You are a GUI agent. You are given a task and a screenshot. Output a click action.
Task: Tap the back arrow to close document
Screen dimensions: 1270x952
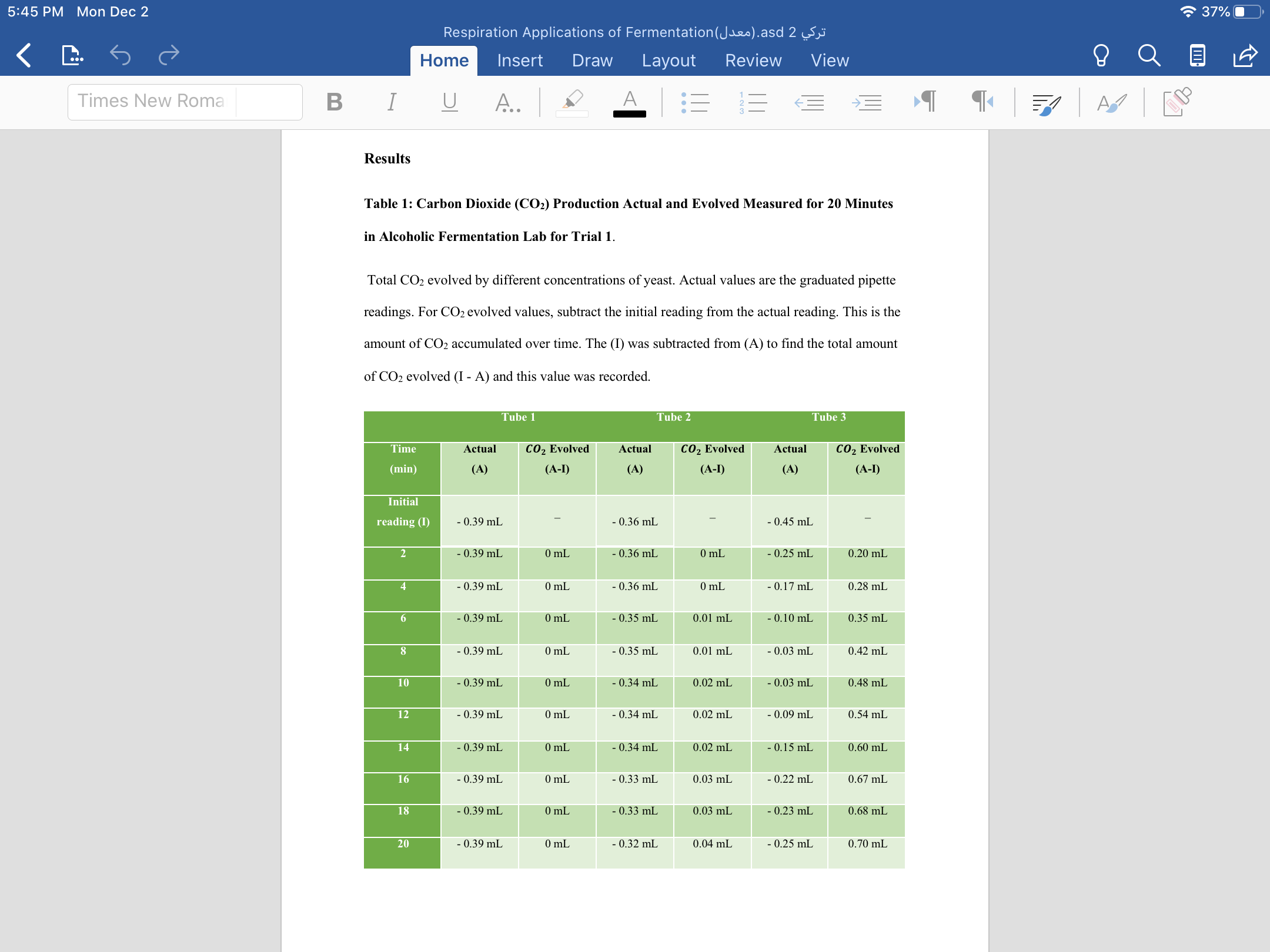click(x=24, y=56)
